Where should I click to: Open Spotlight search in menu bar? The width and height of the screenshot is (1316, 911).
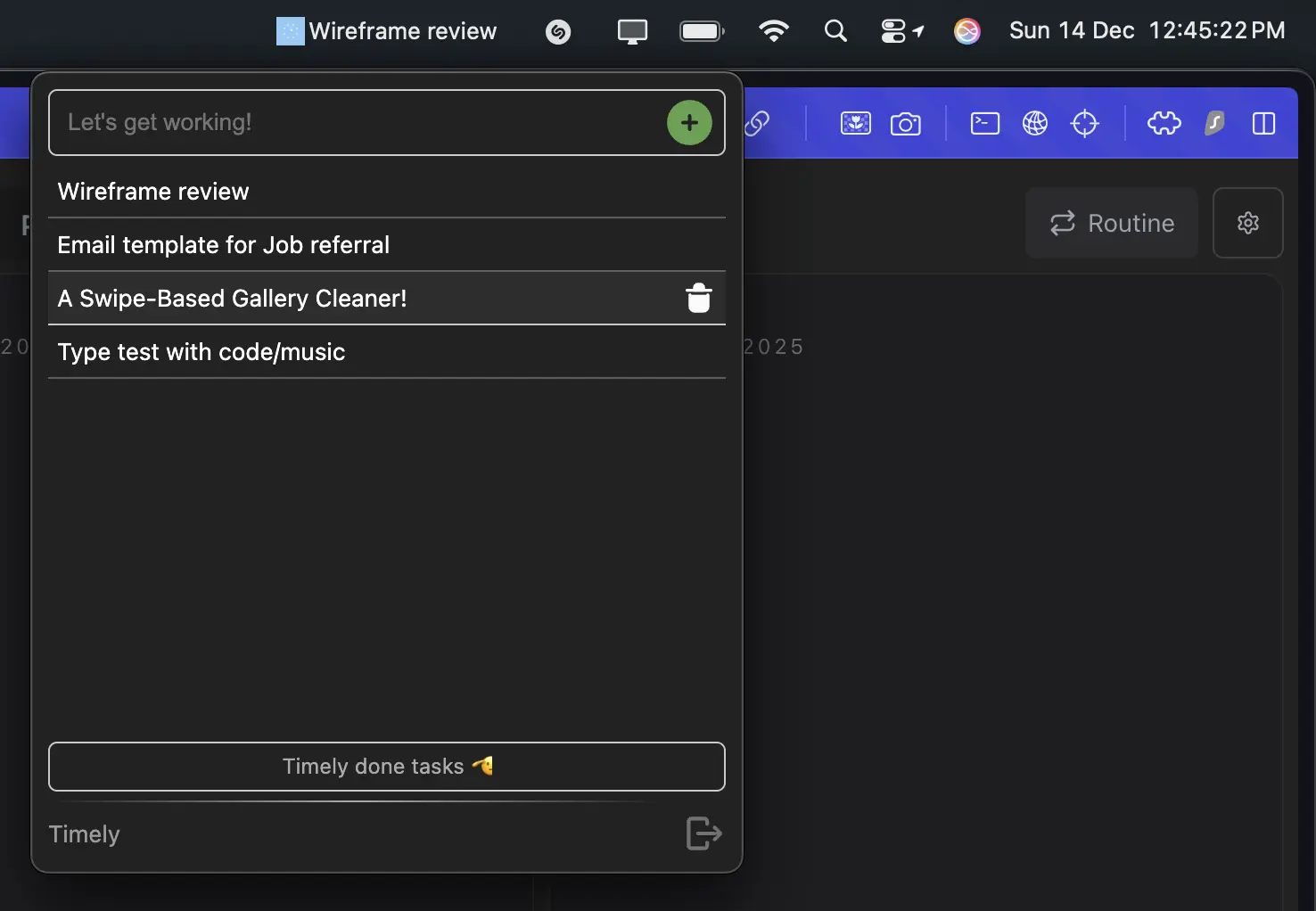click(x=835, y=31)
